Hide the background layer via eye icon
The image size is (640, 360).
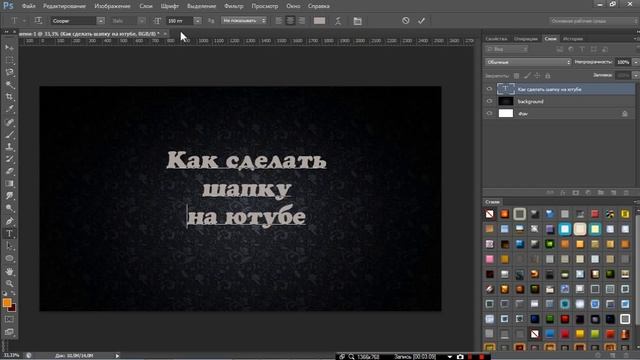(x=489, y=101)
